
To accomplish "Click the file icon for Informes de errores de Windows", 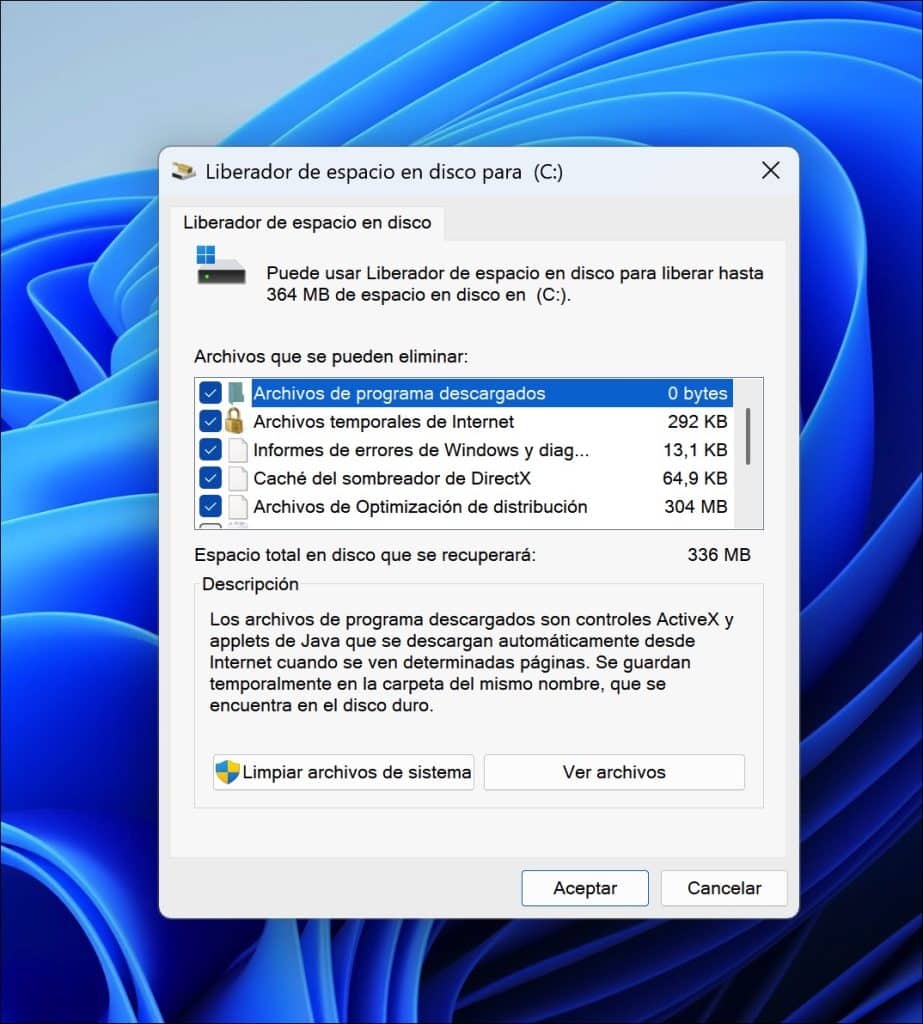I will click(238, 450).
